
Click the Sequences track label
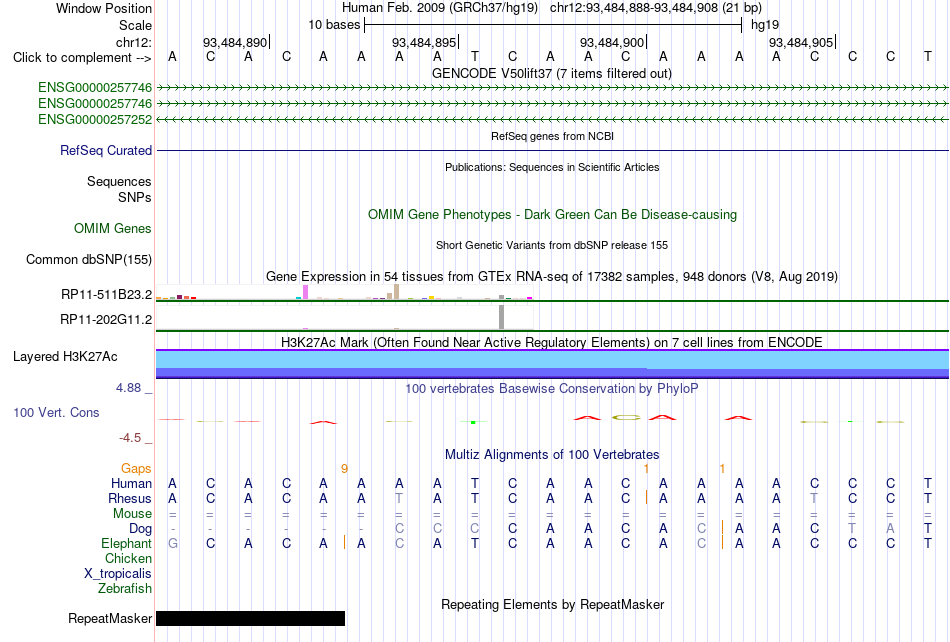pos(119,182)
